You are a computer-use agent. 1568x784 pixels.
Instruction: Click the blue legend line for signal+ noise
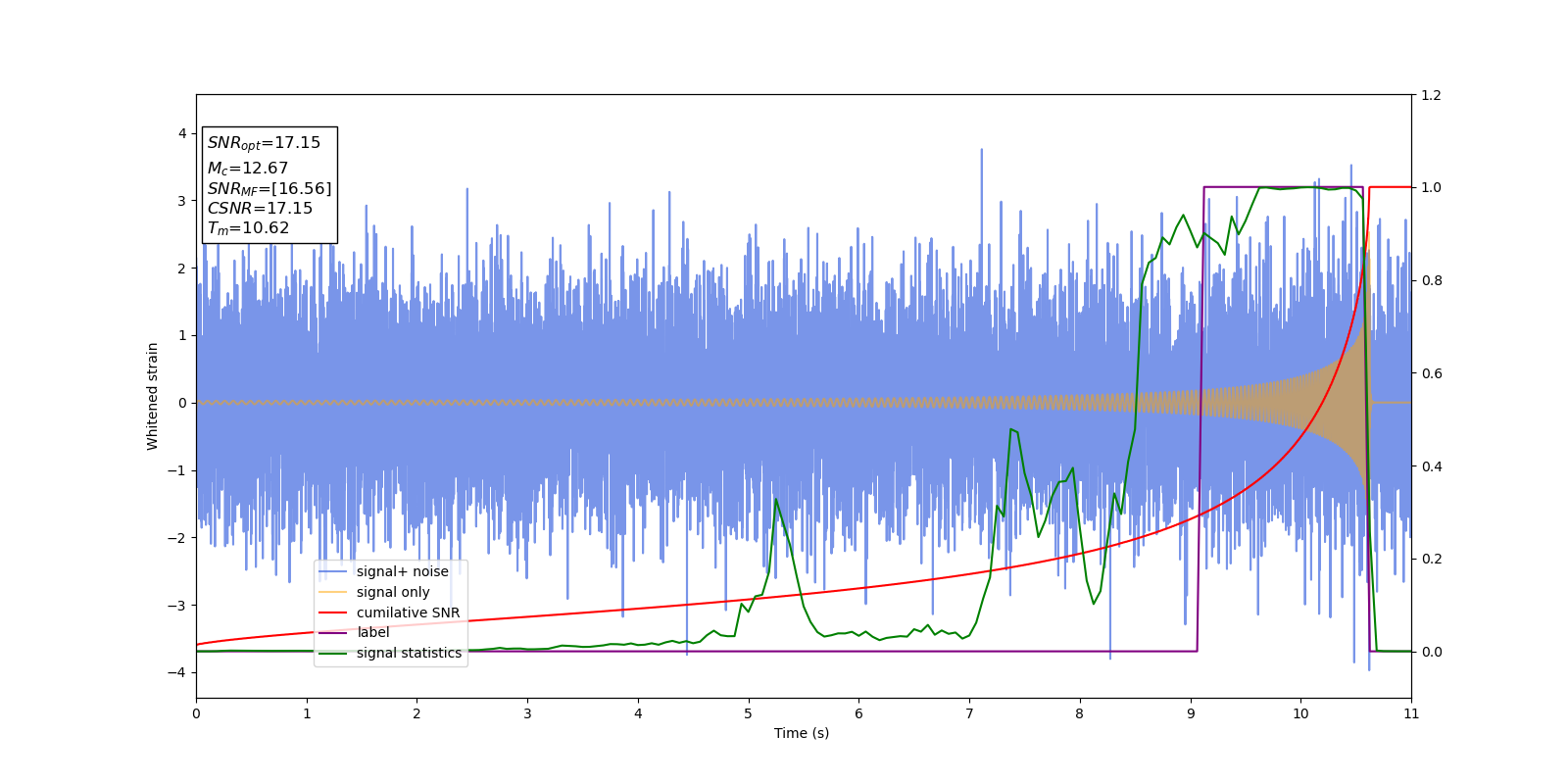pyautogui.click(x=333, y=571)
